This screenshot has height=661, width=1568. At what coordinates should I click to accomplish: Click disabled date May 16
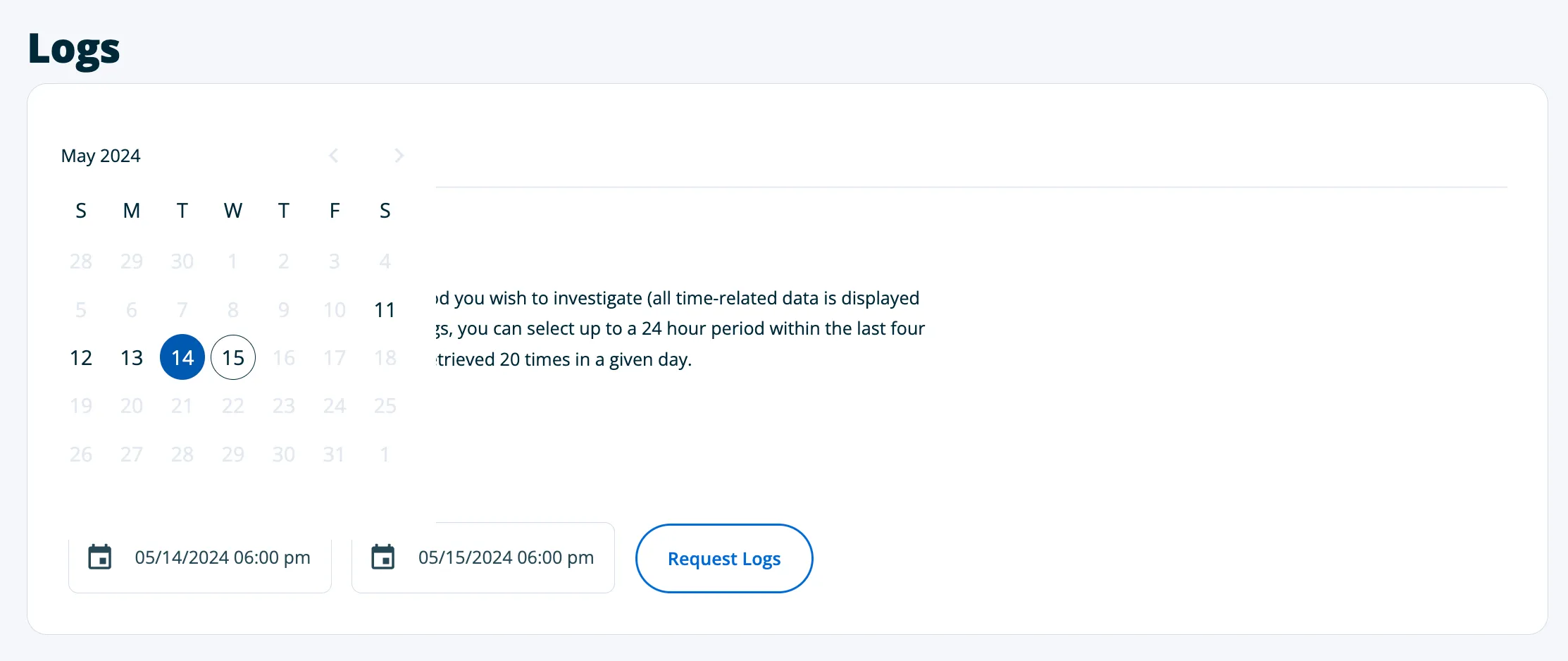click(284, 358)
